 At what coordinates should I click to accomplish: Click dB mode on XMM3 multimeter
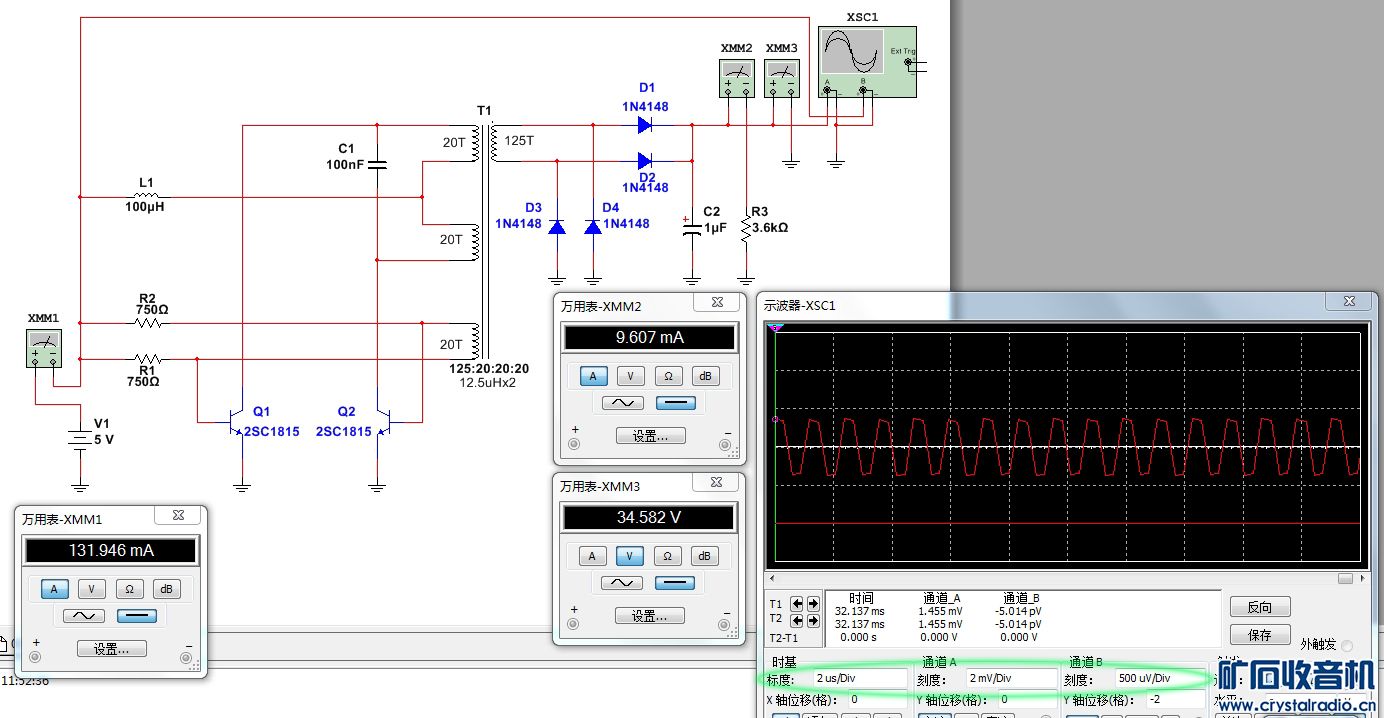click(704, 556)
